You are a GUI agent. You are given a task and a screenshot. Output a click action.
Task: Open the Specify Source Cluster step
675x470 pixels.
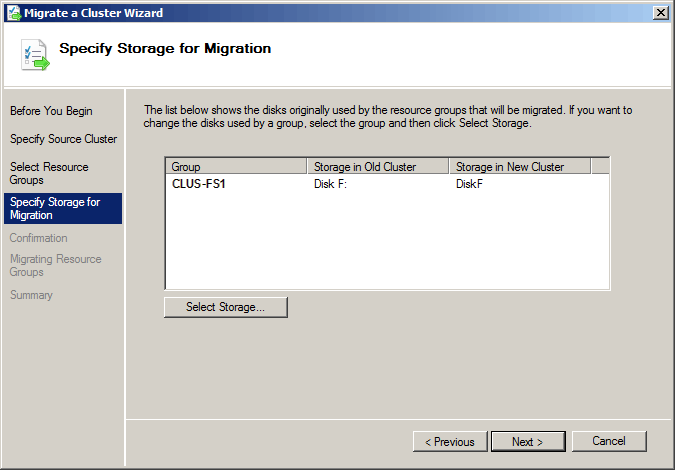tap(63, 139)
